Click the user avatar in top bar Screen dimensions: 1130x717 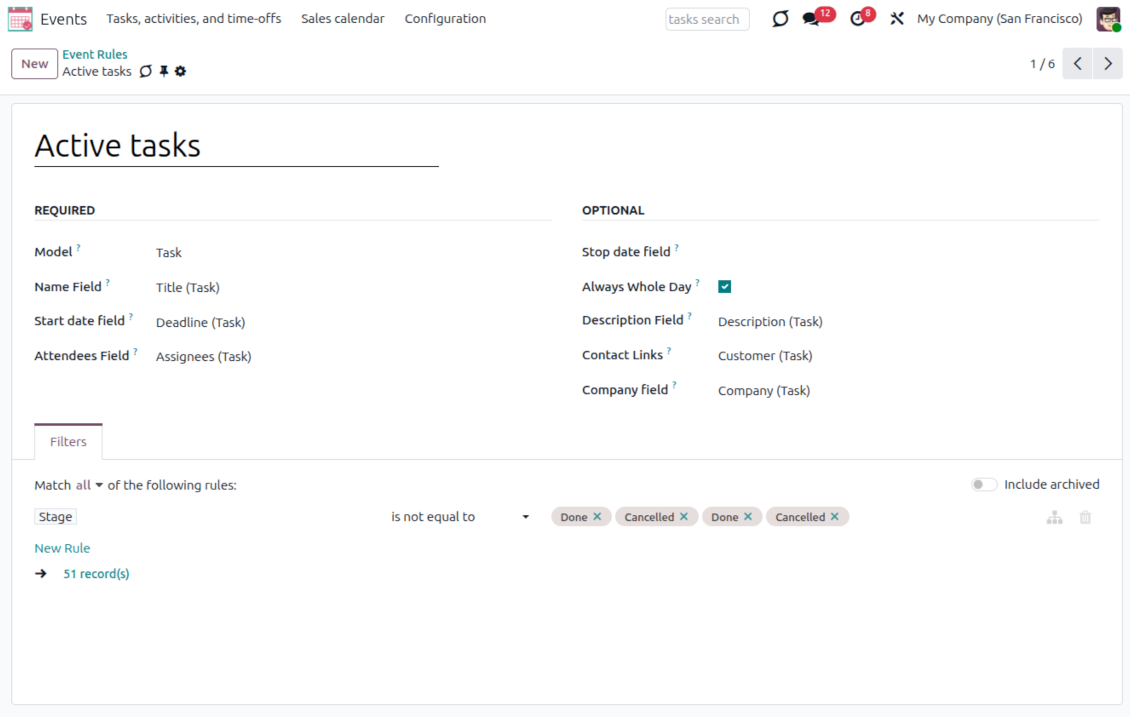1108,19
